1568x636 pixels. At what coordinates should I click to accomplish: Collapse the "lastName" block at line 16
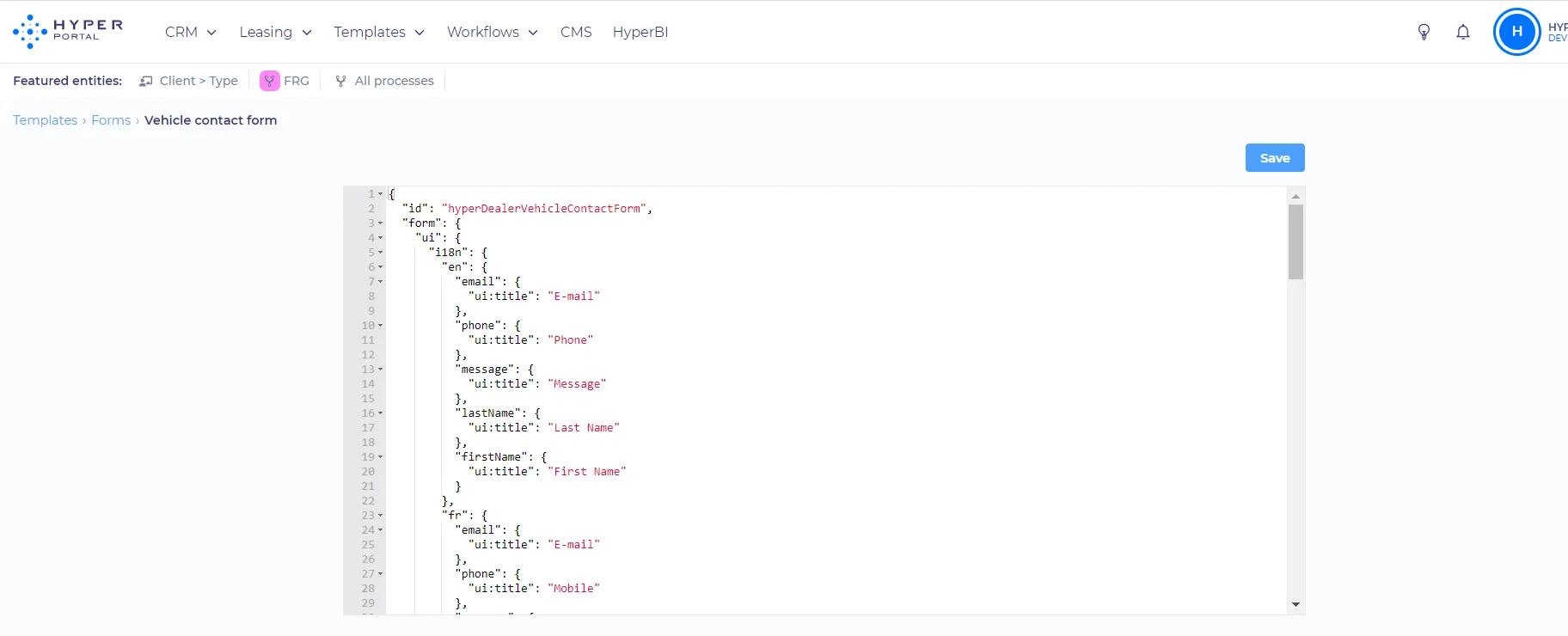pyautogui.click(x=381, y=413)
